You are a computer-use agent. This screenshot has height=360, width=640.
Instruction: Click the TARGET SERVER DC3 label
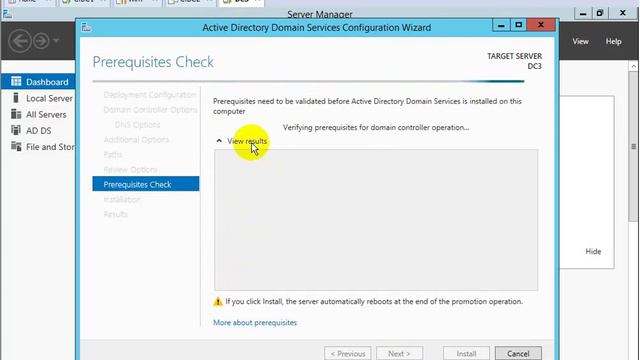[x=514, y=61]
